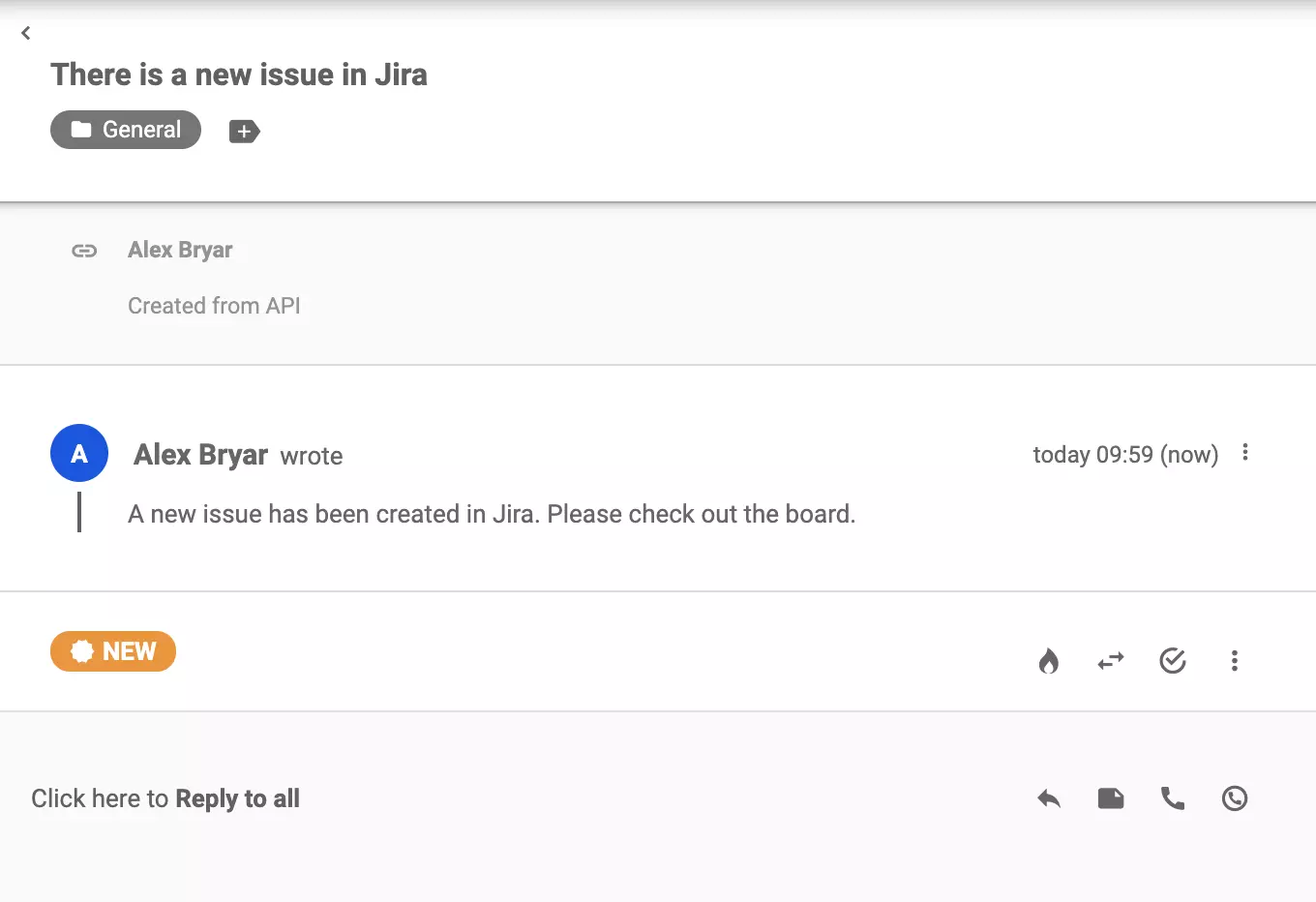Go back using the left chevron
Screen dimensions: 1316x902
click(x=25, y=32)
